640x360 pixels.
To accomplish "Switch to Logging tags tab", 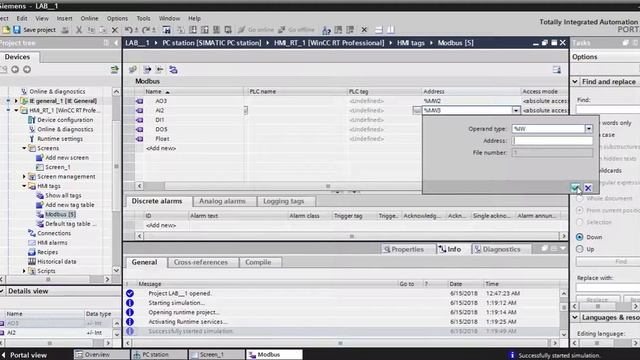I will tap(283, 201).
